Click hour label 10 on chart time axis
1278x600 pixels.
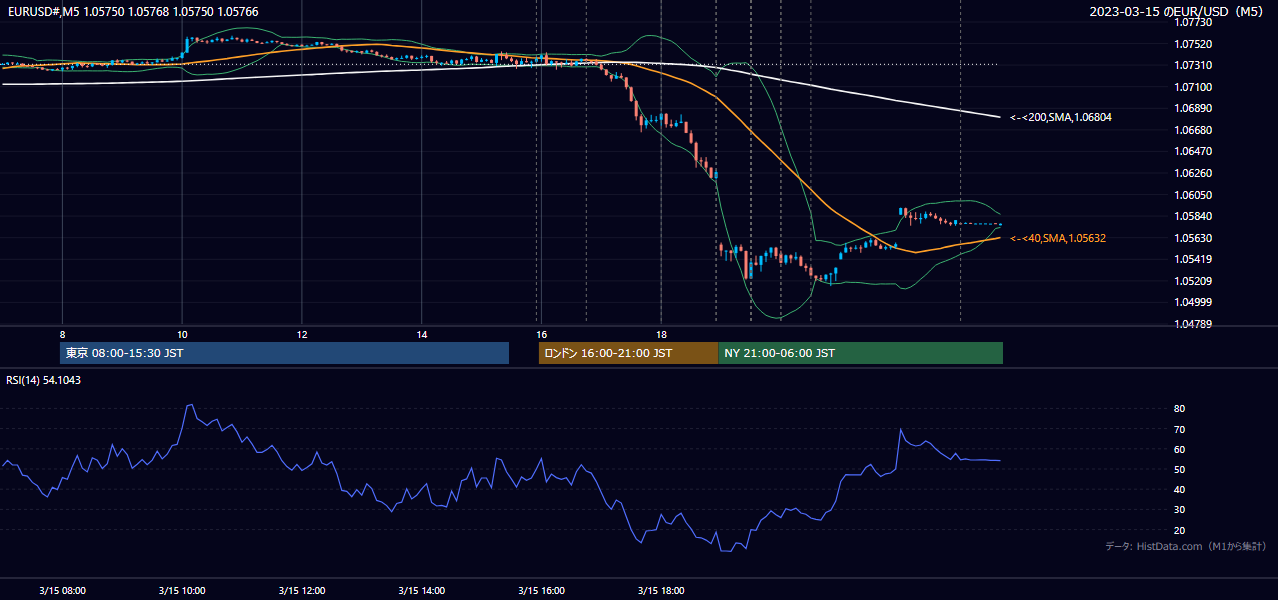coord(182,334)
